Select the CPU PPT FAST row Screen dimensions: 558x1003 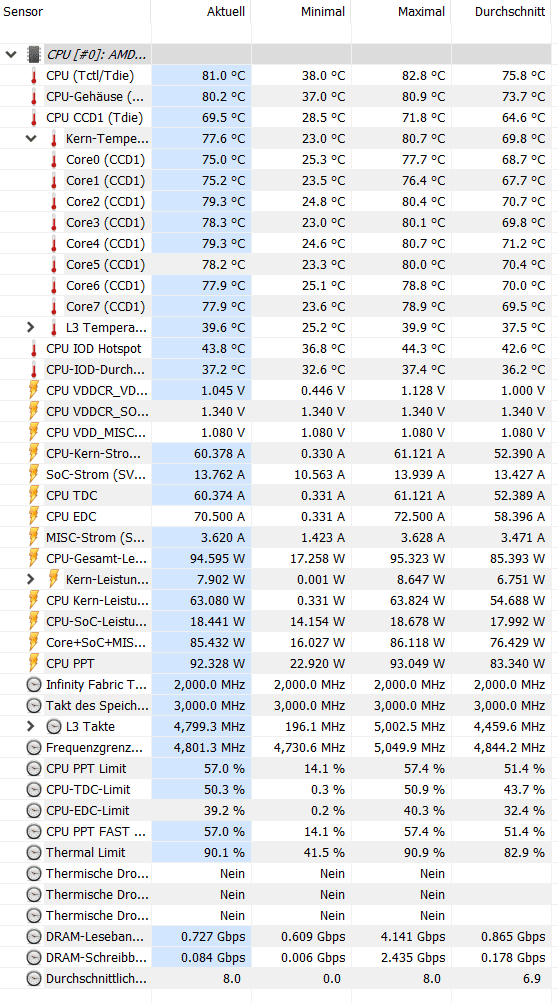[275, 832]
